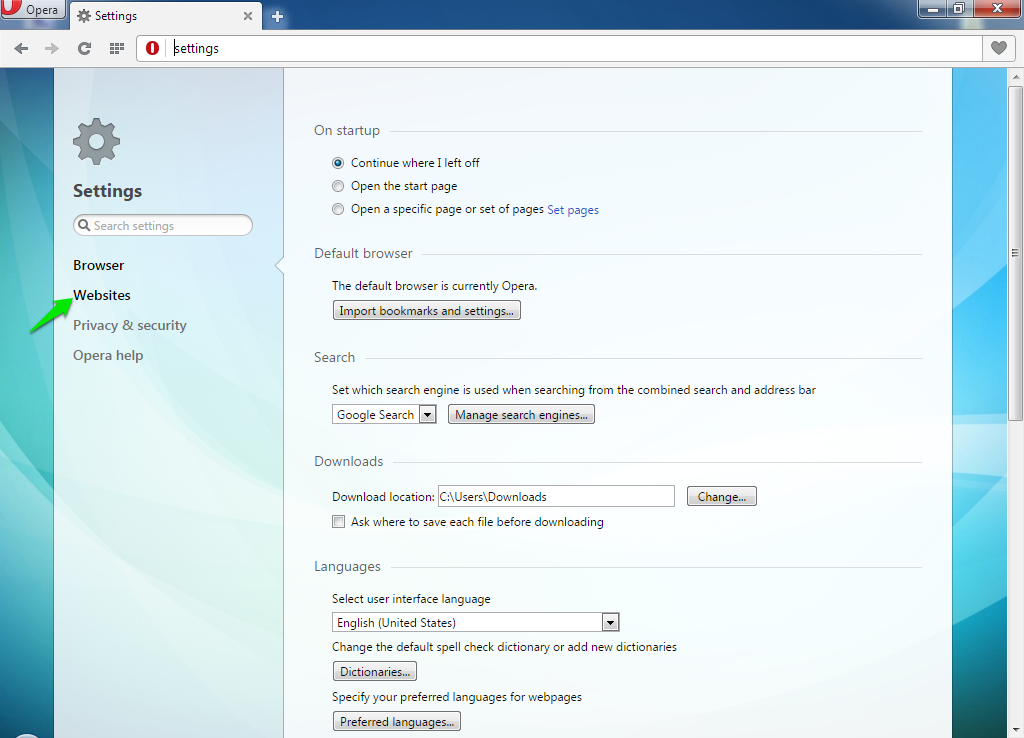Image resolution: width=1024 pixels, height=738 pixels.
Task: Click the magnifier in the search settings box
Action: pos(84,225)
